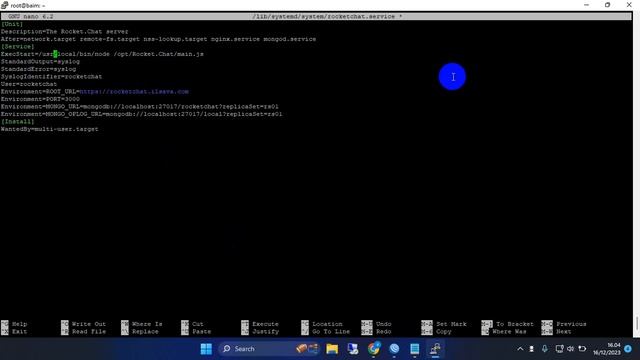Click the nano Set Mark shortcut label

click(451, 324)
